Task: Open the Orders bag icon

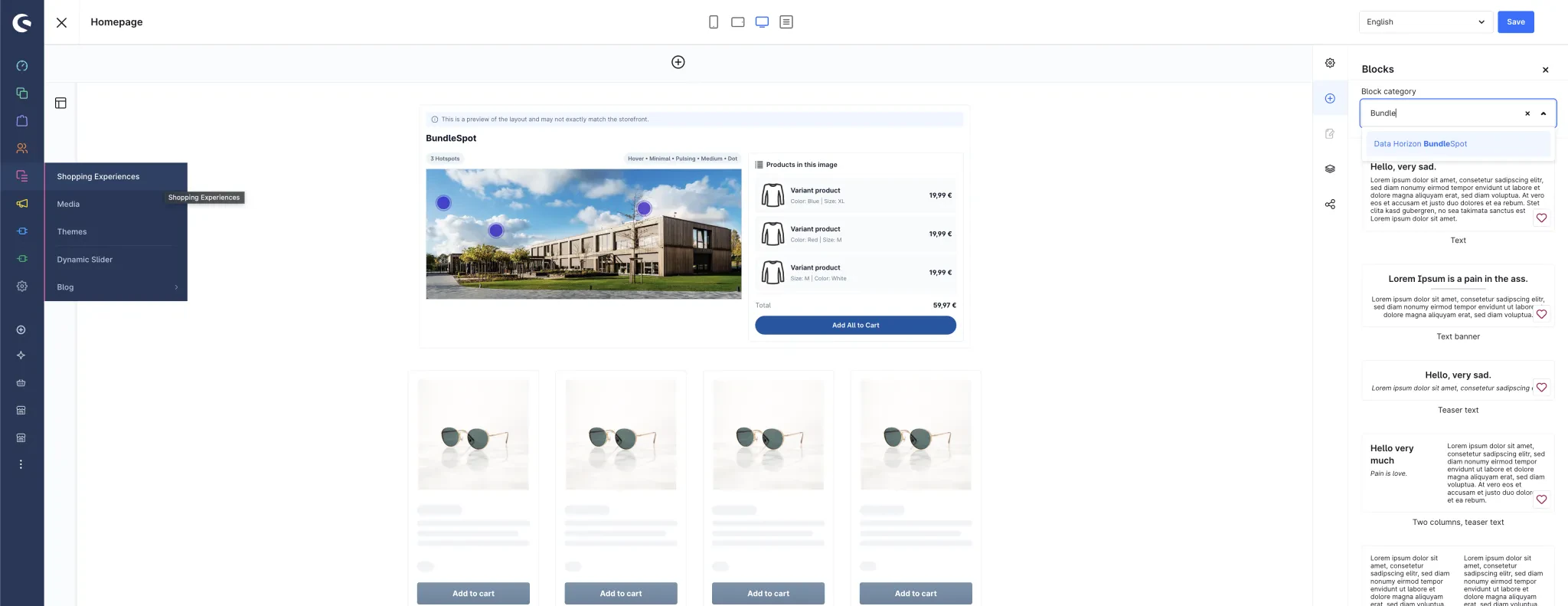Action: [22, 121]
